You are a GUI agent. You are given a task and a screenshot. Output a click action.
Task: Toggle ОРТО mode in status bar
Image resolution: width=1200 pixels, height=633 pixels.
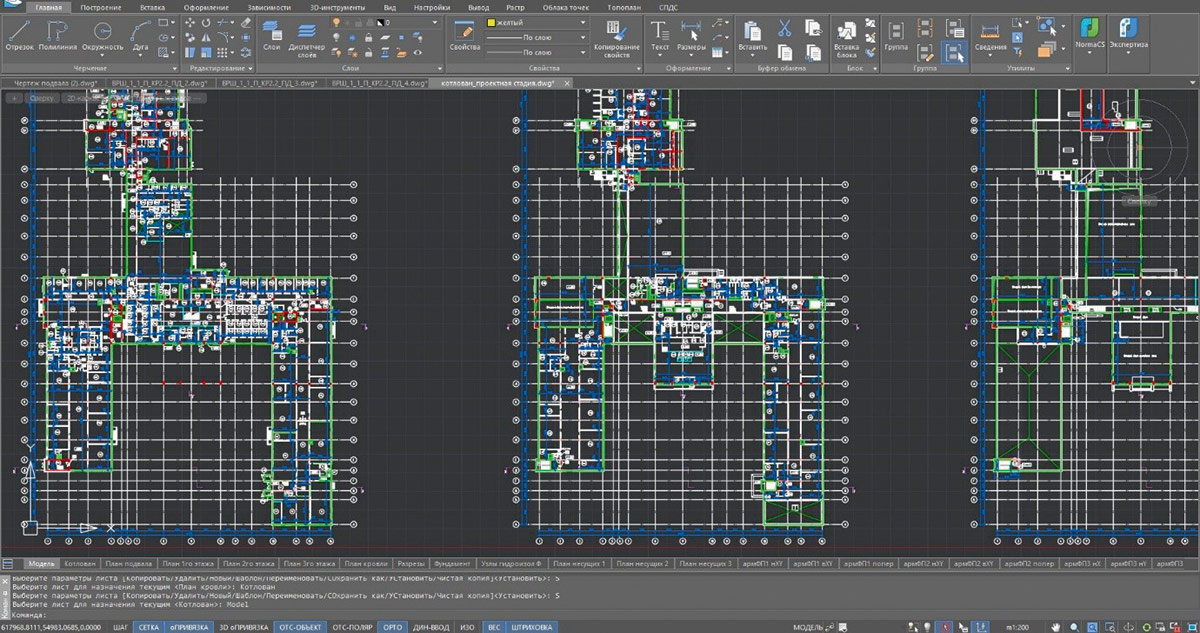click(x=392, y=627)
